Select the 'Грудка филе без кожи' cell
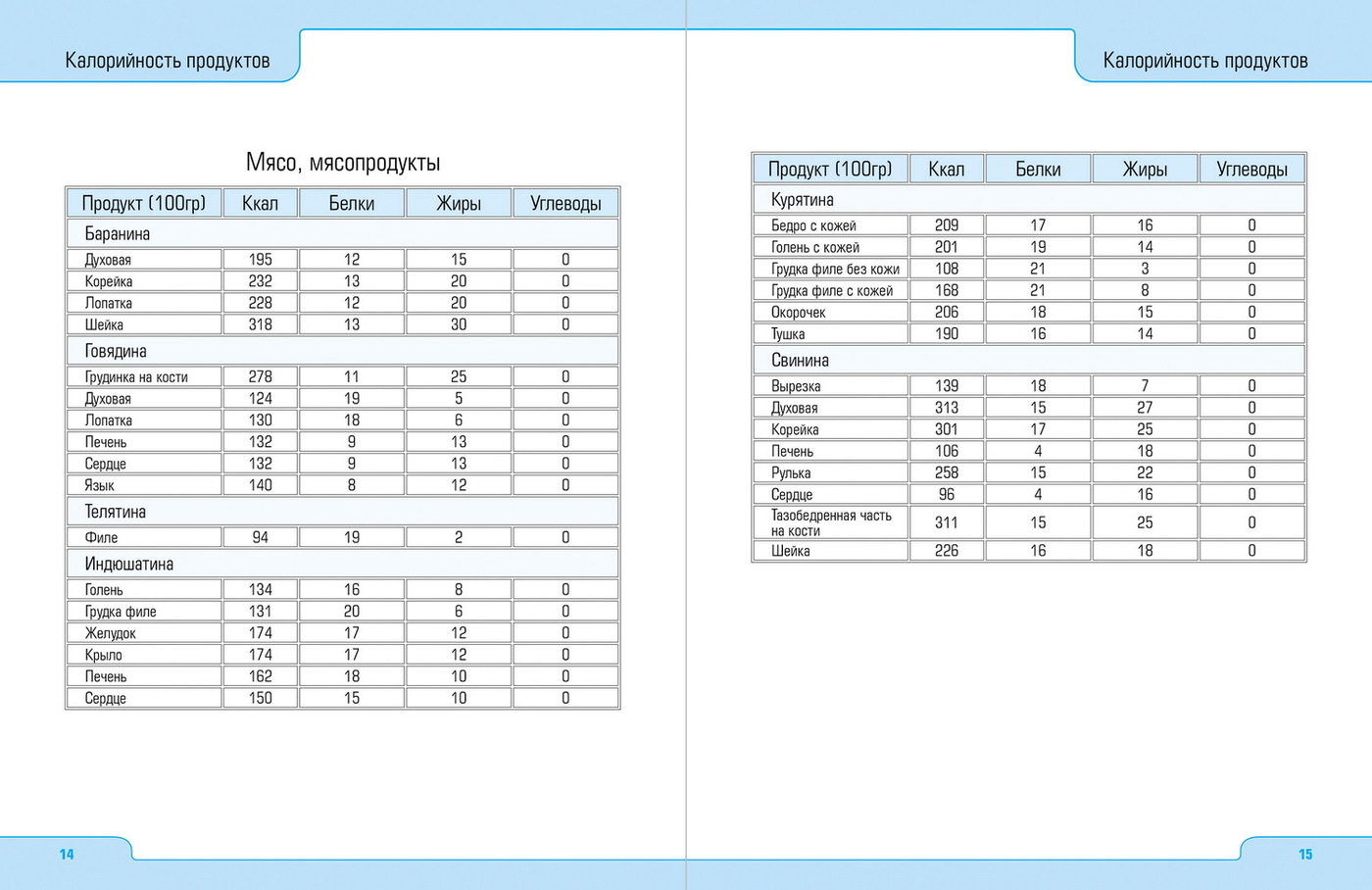The image size is (1372, 890). [835, 269]
